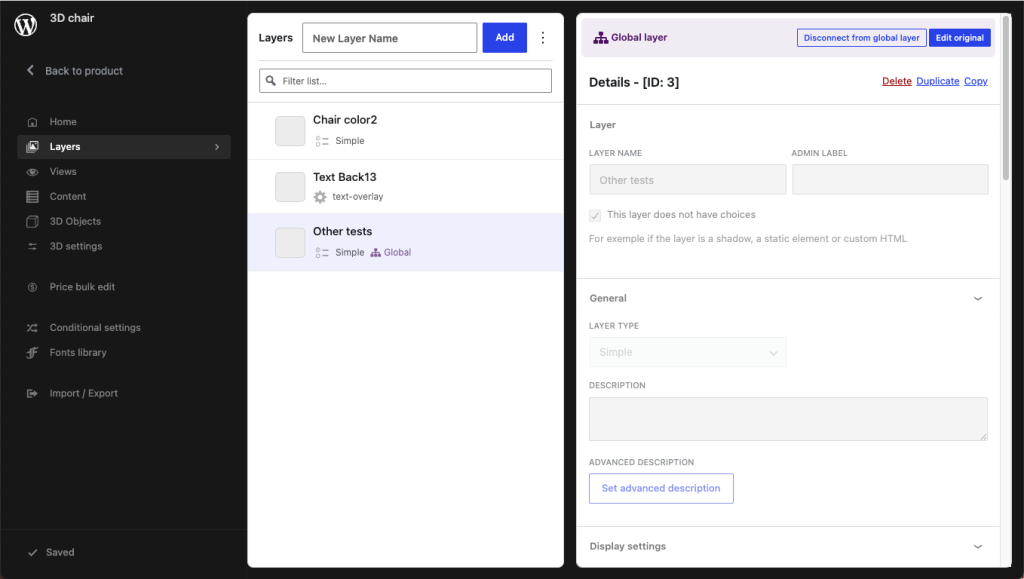Click the Duplicate link
1024x579 pixels.
[938, 82]
